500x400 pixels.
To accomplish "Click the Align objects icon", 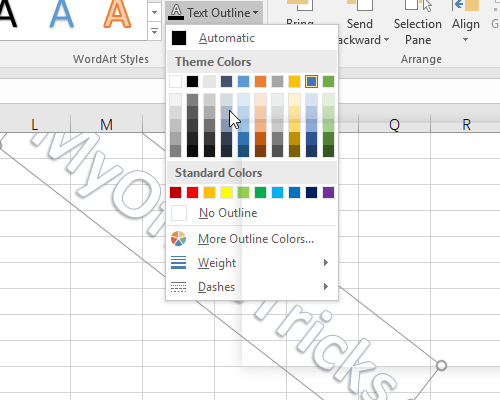I will tap(466, 6).
